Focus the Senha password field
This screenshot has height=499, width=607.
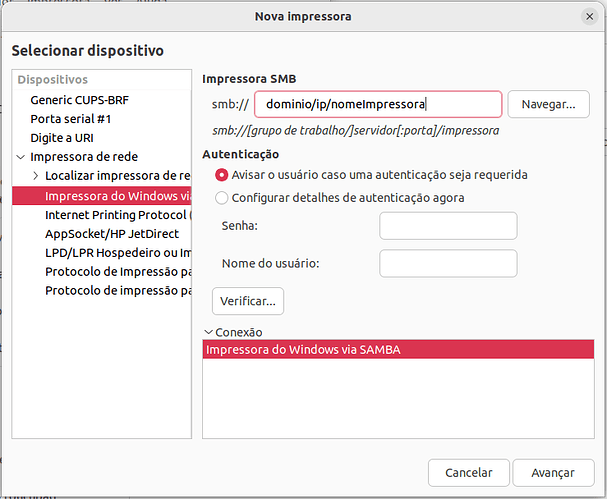pyautogui.click(x=448, y=226)
